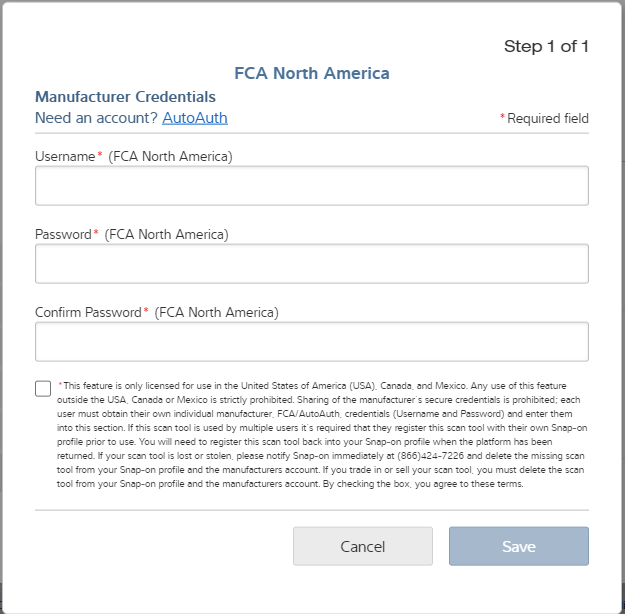The width and height of the screenshot is (625, 614).
Task: Click the red asterisk before Required field
Action: tap(503, 118)
